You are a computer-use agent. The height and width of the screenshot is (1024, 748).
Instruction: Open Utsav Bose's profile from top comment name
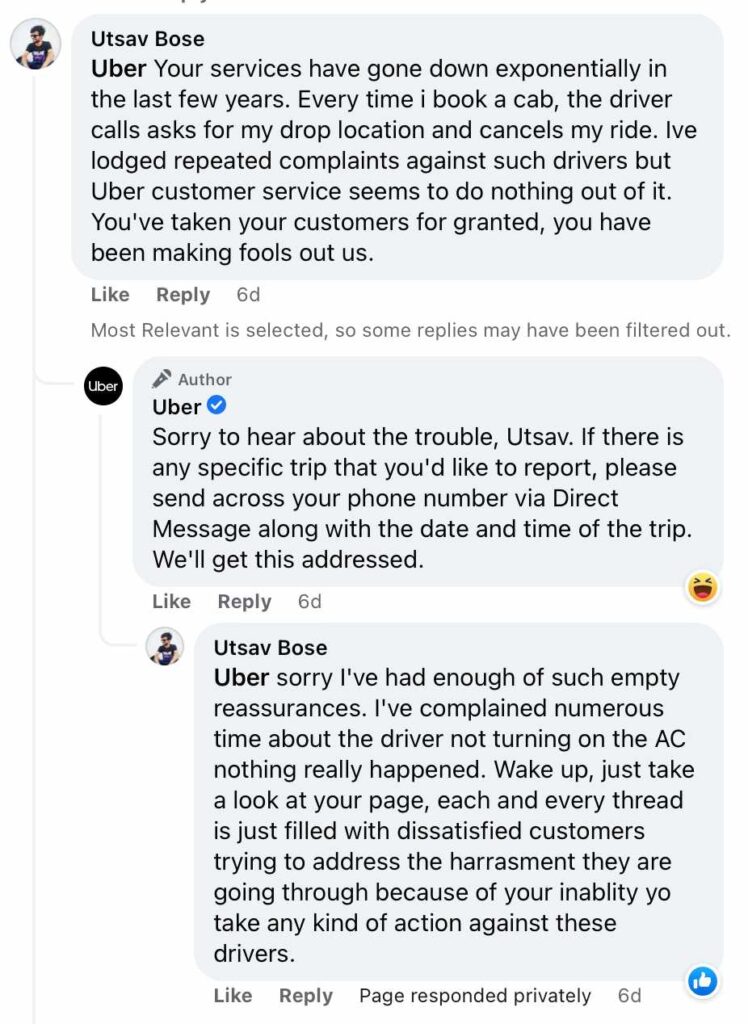148,39
